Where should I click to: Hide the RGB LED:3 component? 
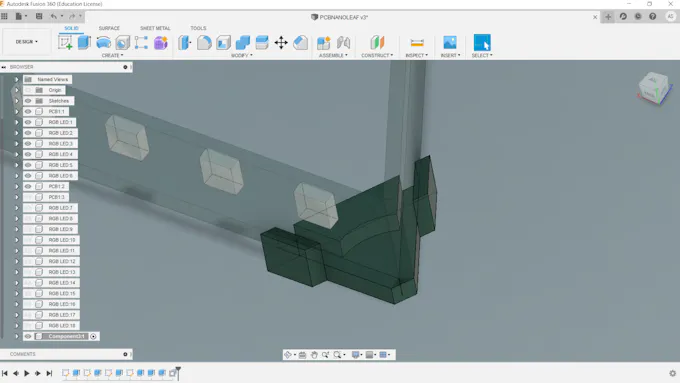(28, 144)
